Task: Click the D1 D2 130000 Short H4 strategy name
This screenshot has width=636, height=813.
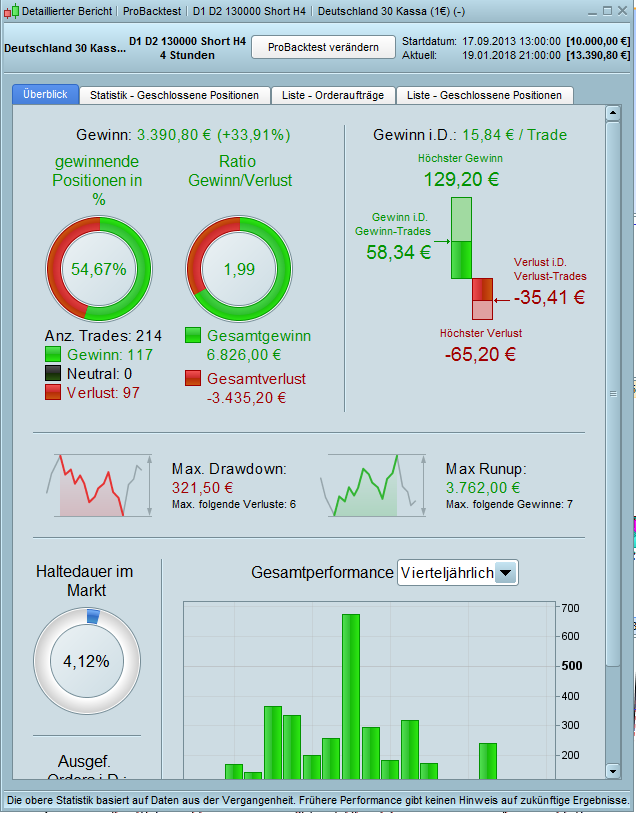Action: click(187, 41)
